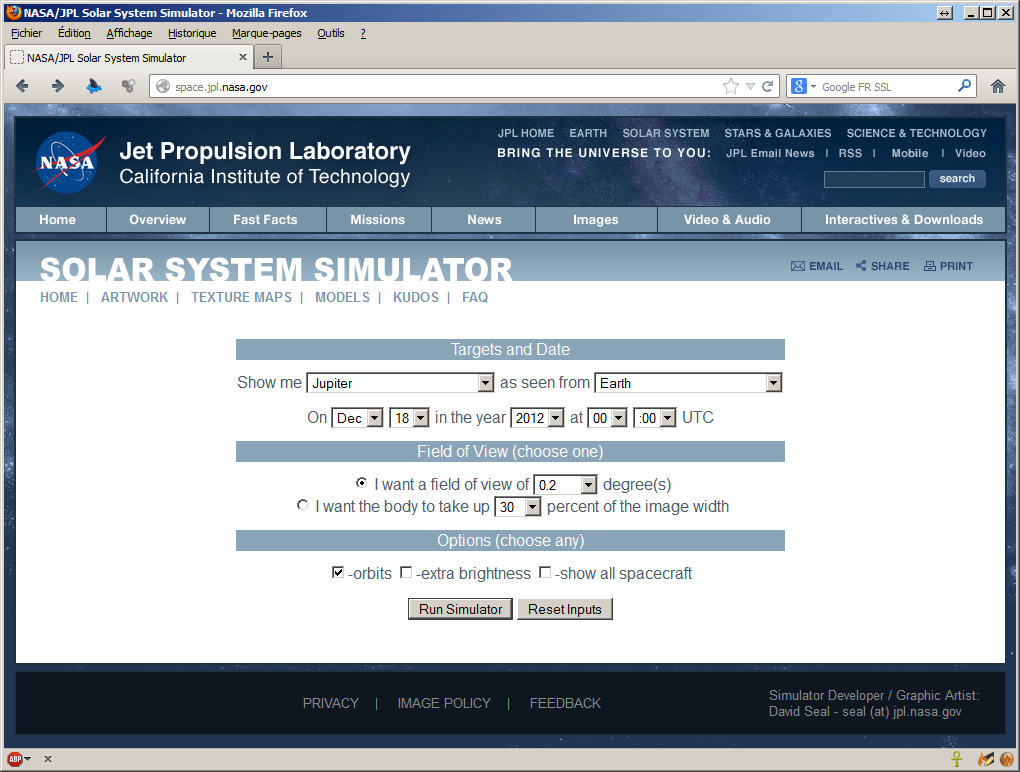Viewport: 1020px width, 772px height.
Task: Click the EMAIL envelope icon
Action: pyautogui.click(x=798, y=266)
